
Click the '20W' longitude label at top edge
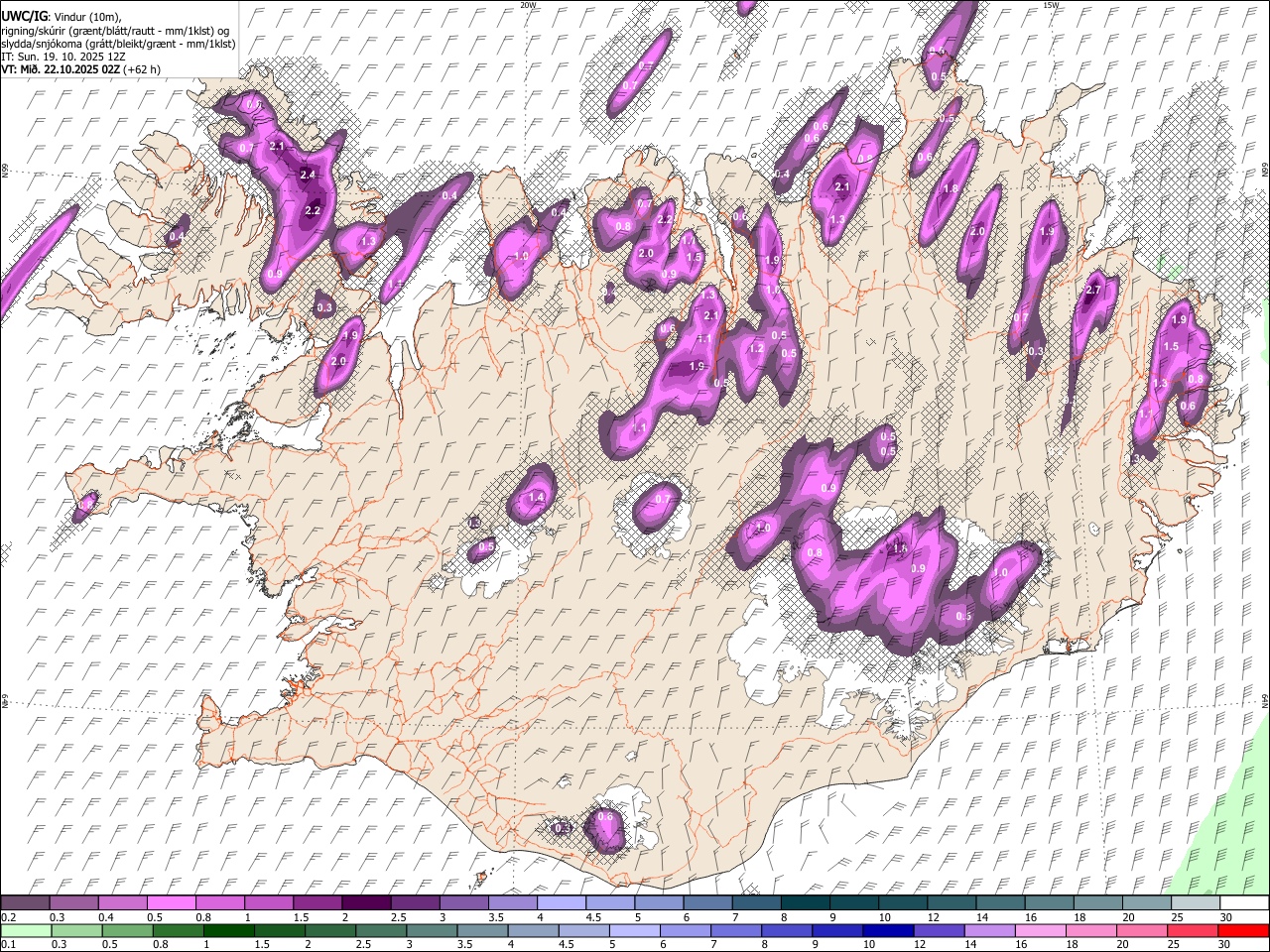pyautogui.click(x=528, y=5)
